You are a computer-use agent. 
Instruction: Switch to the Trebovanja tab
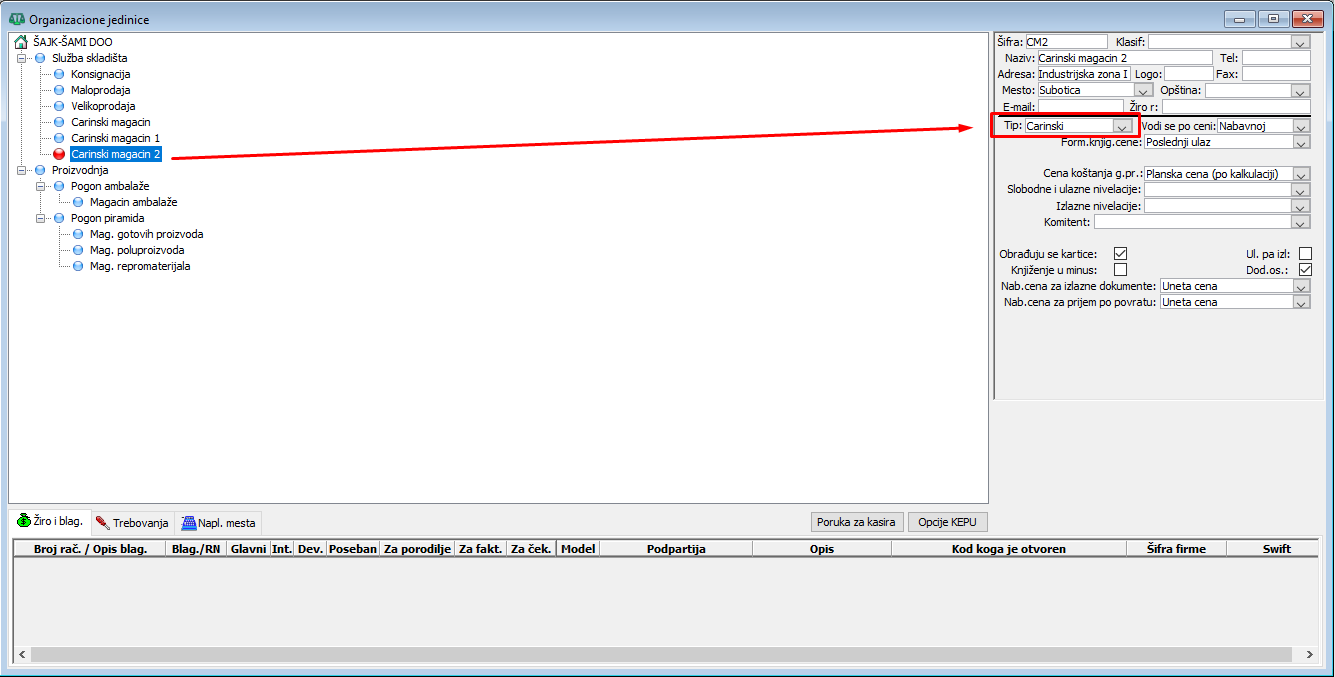point(132,522)
